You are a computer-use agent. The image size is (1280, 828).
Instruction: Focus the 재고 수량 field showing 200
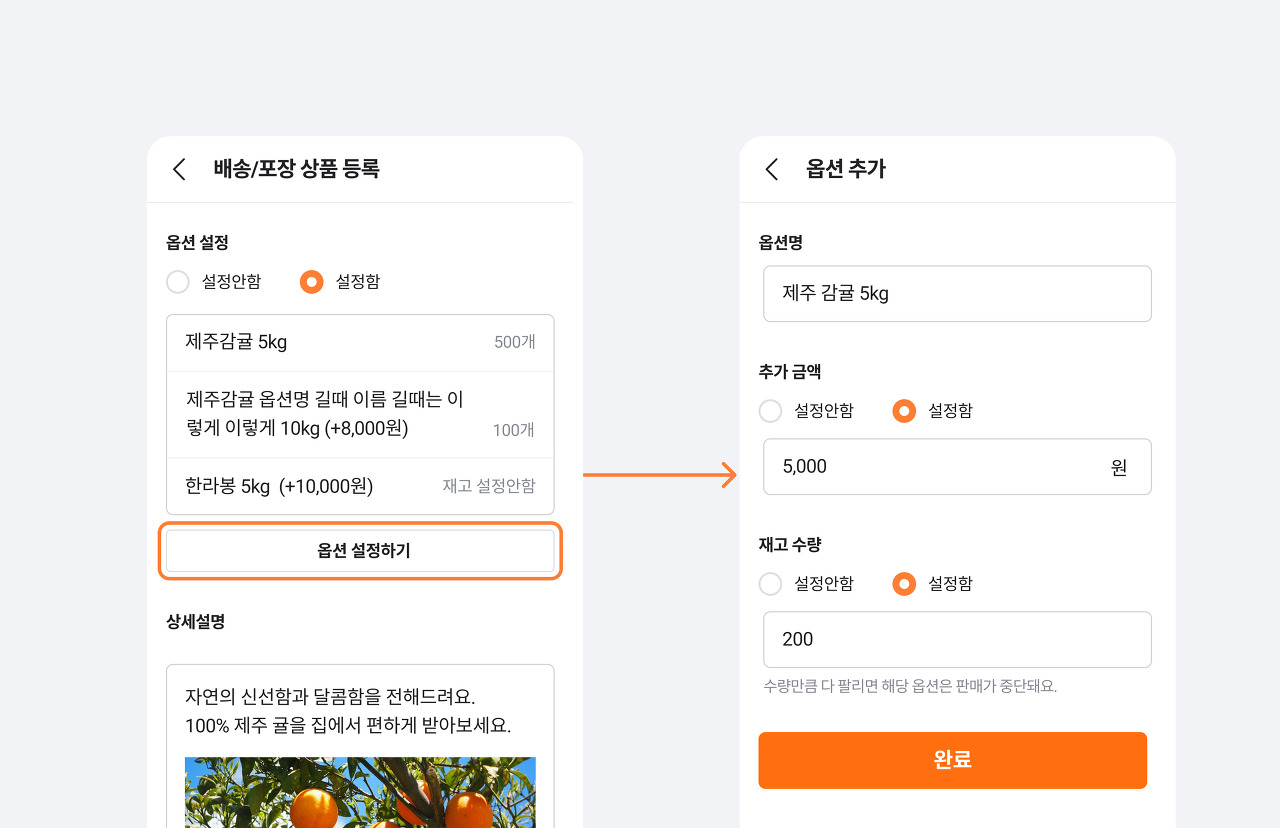(957, 640)
